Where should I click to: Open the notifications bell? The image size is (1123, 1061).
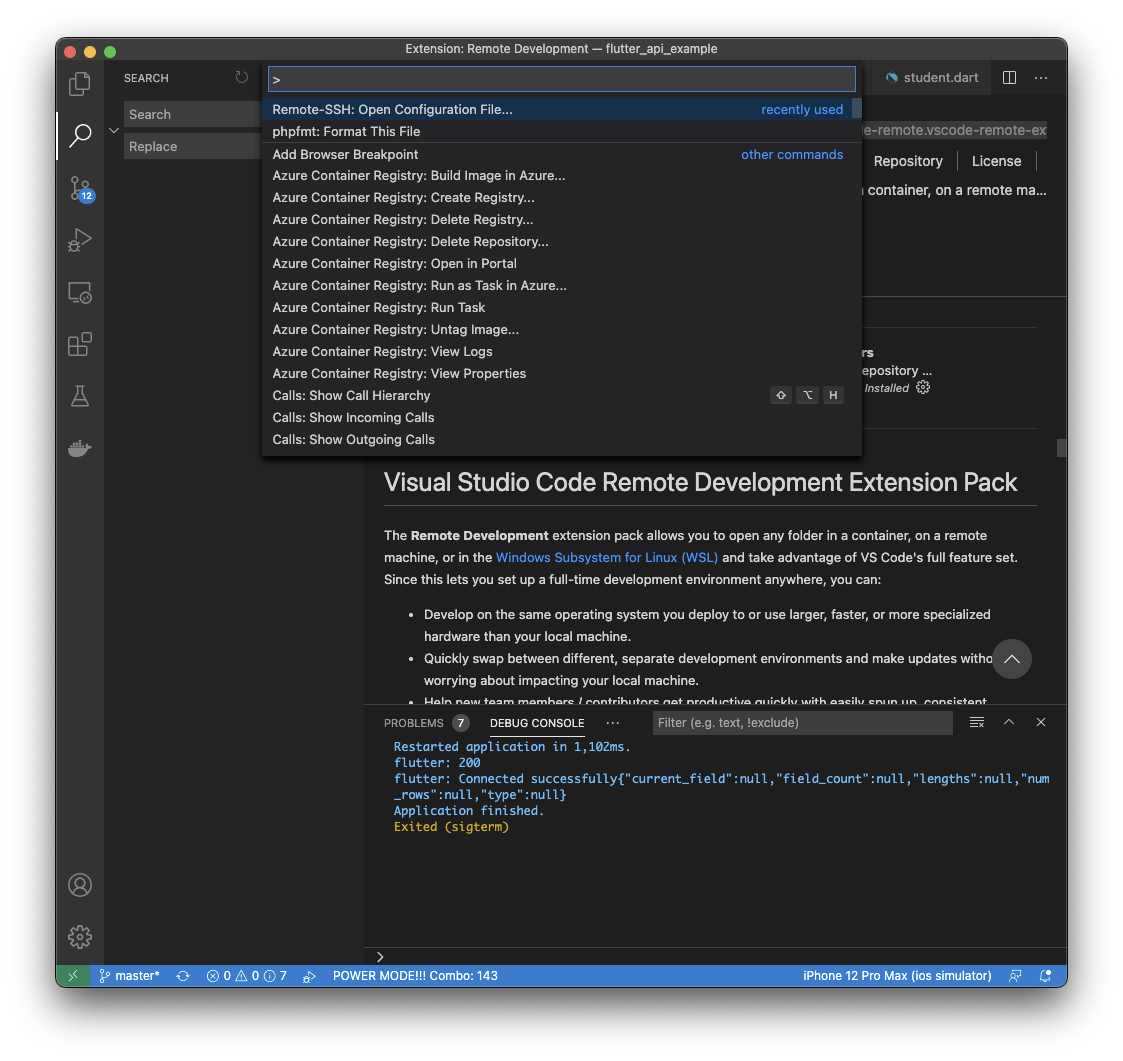click(1046, 976)
